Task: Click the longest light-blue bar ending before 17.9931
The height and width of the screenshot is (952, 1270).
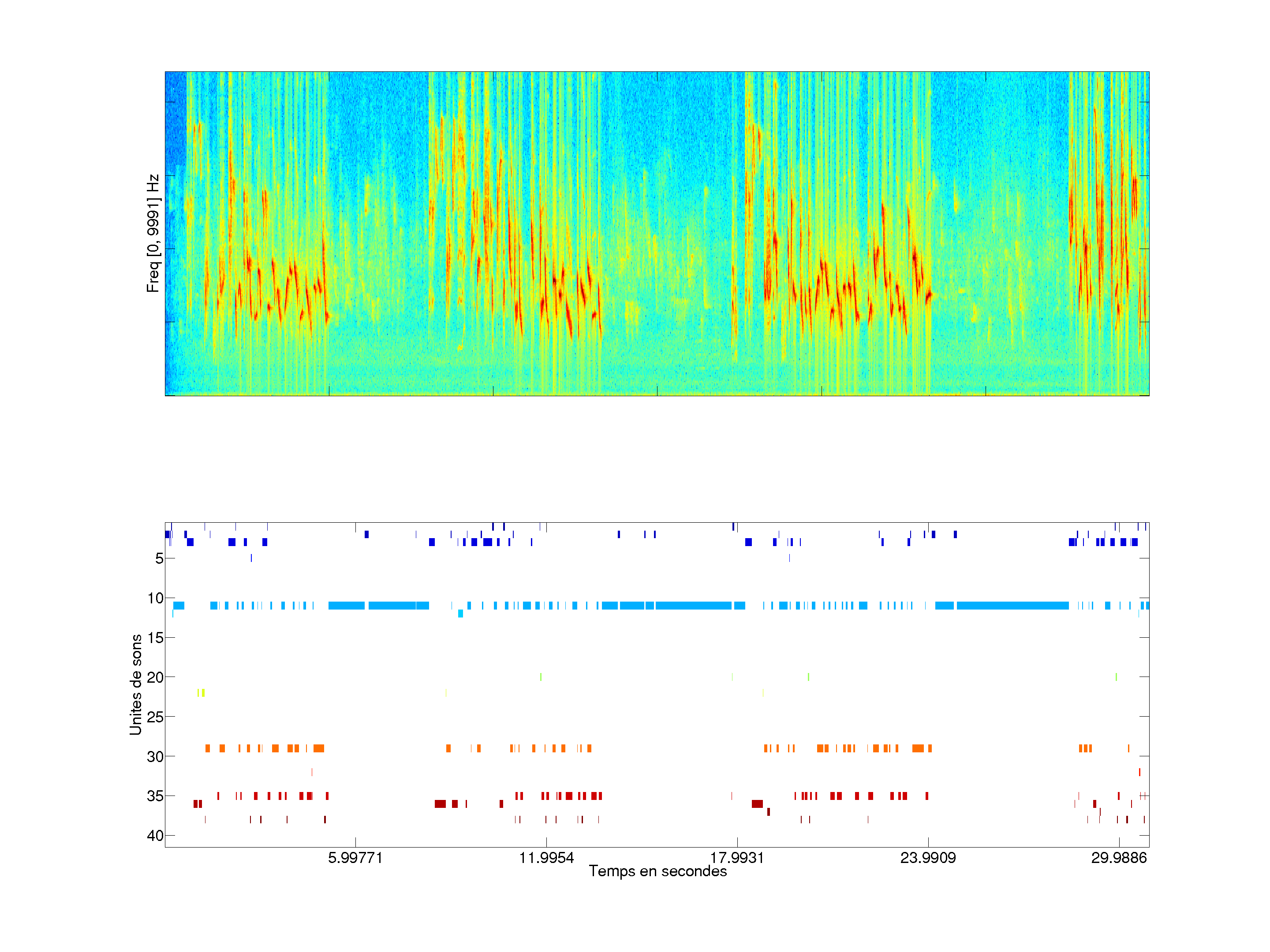Action: [693, 606]
